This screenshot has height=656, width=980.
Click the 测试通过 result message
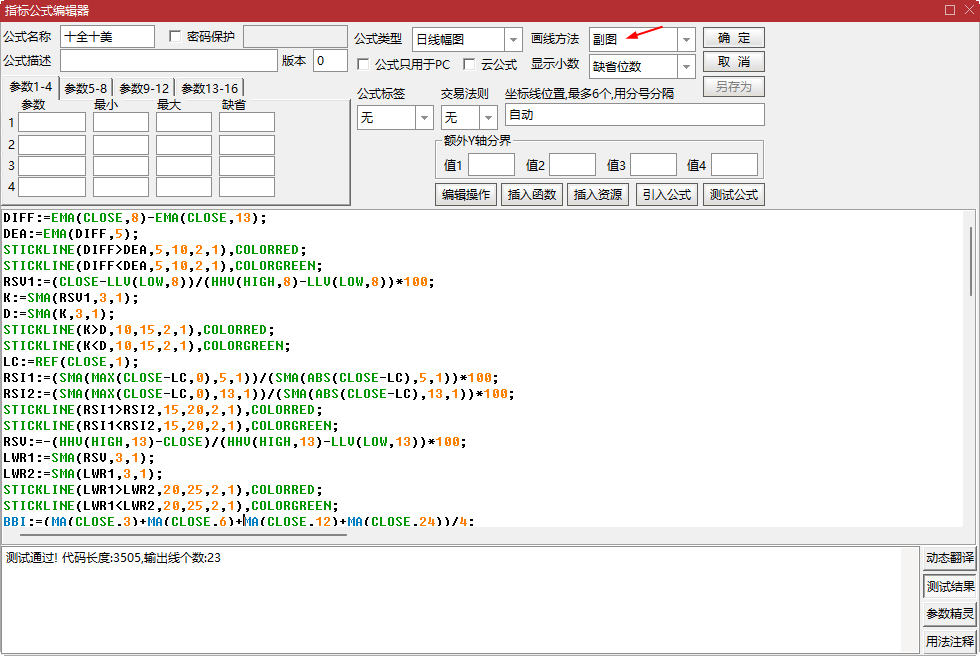tap(113, 558)
